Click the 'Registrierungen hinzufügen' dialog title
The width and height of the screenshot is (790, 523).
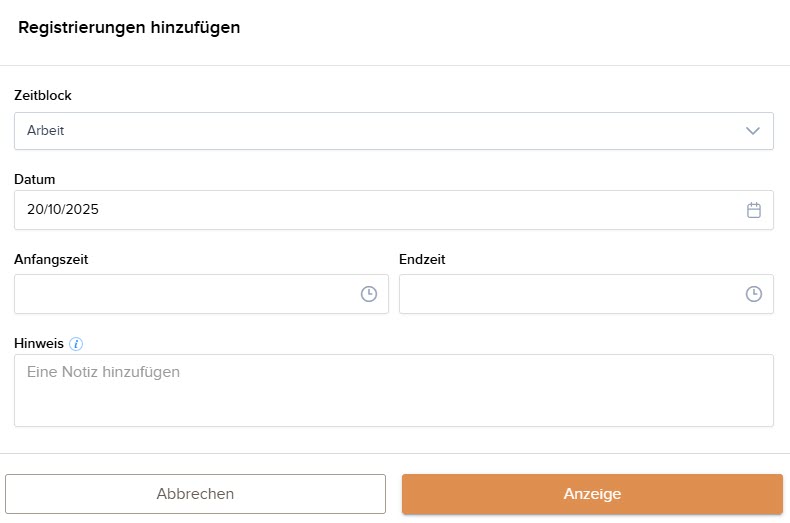(129, 28)
